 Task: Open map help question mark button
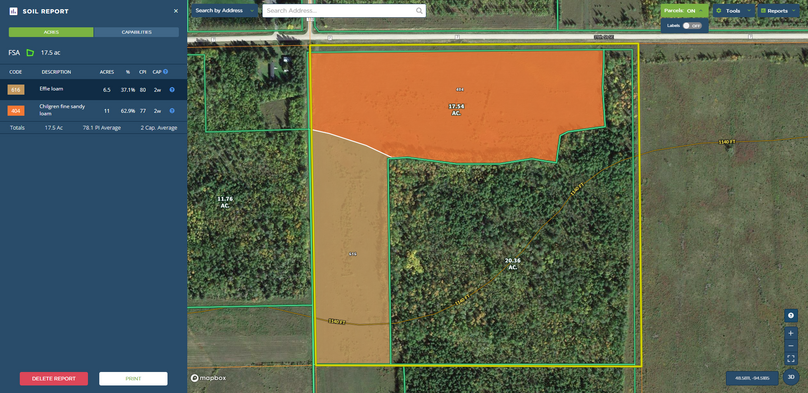coord(791,315)
